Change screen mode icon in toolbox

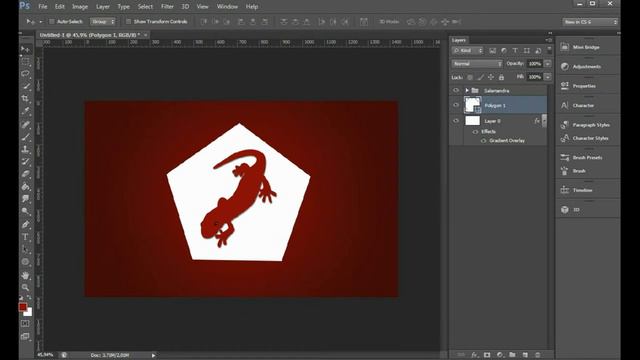[x=25, y=337]
